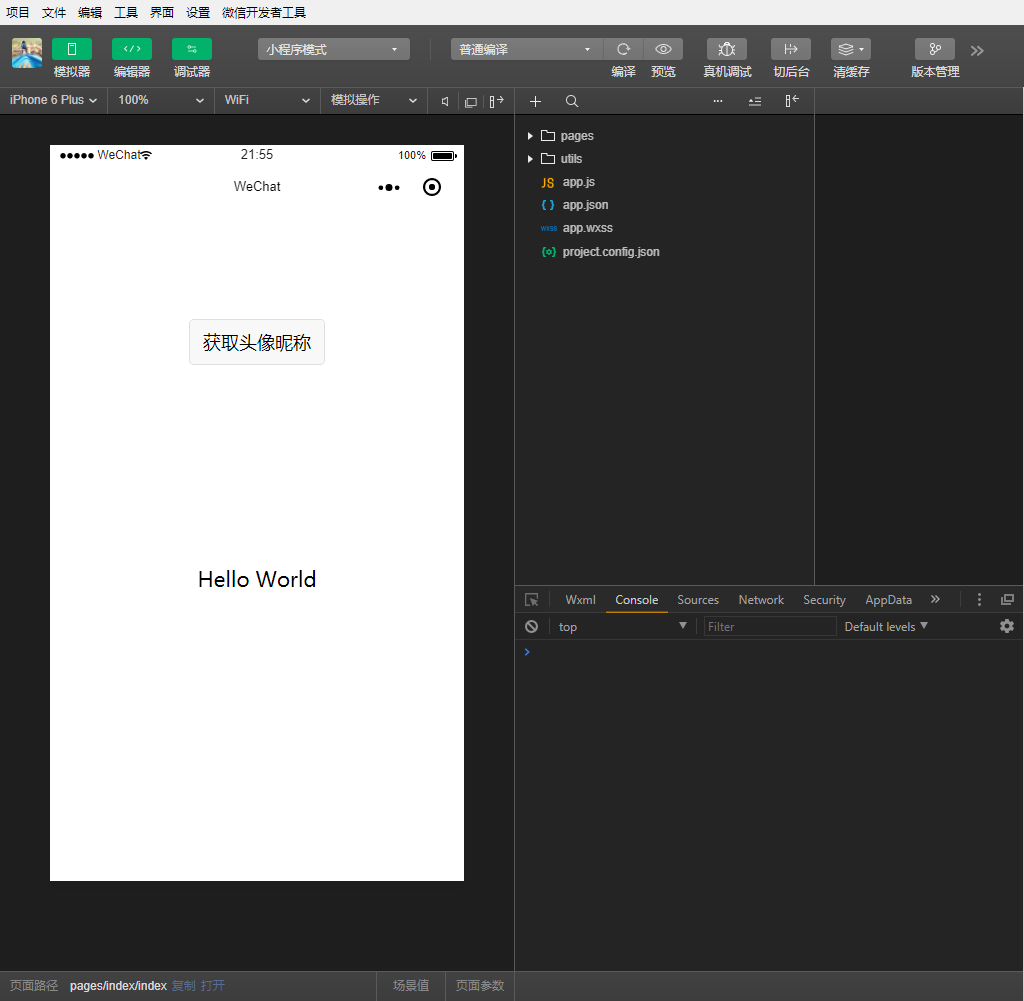
Task: Open devtools vertical dots menu
Action: (979, 599)
